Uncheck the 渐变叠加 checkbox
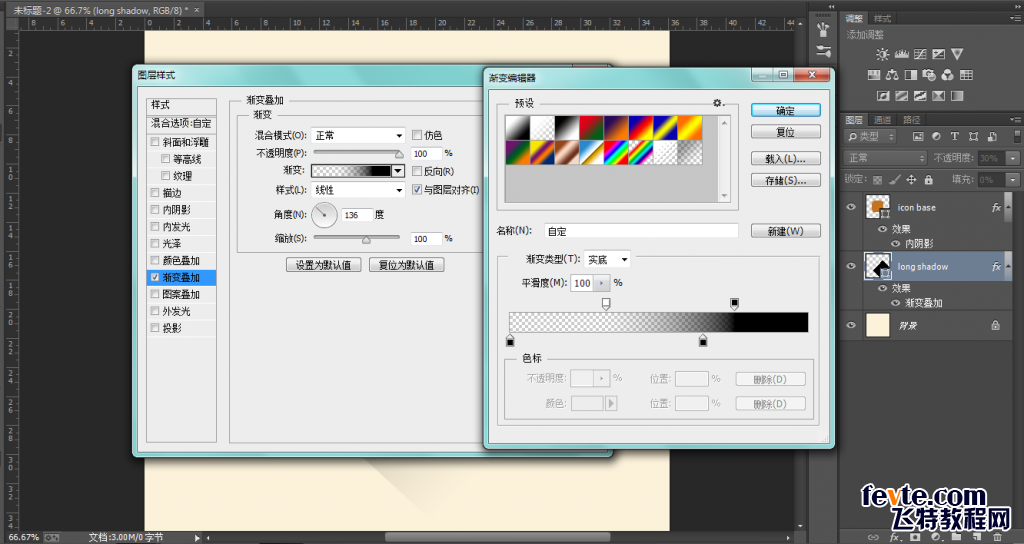The width and height of the screenshot is (1024, 544). (155, 277)
